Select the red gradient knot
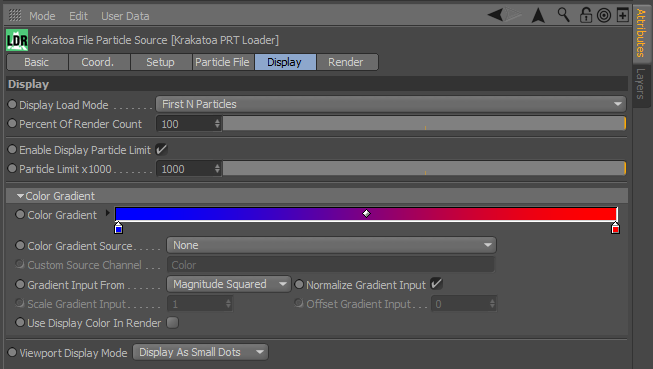This screenshot has width=653, height=369. [x=615, y=228]
